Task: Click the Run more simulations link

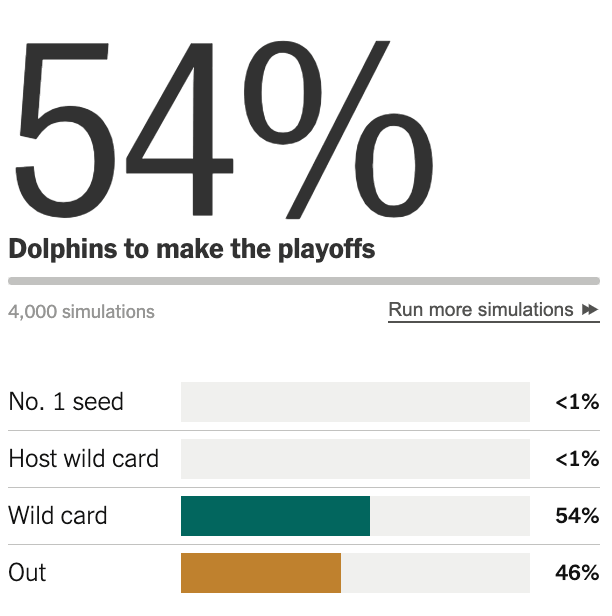Action: click(480, 310)
